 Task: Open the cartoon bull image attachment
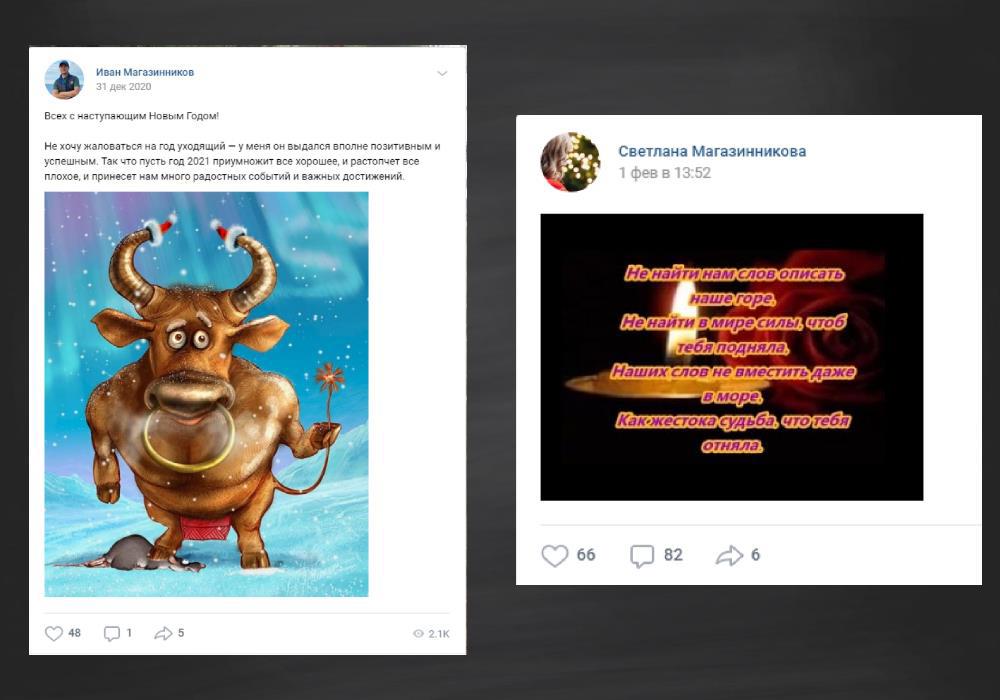pyautogui.click(x=206, y=394)
